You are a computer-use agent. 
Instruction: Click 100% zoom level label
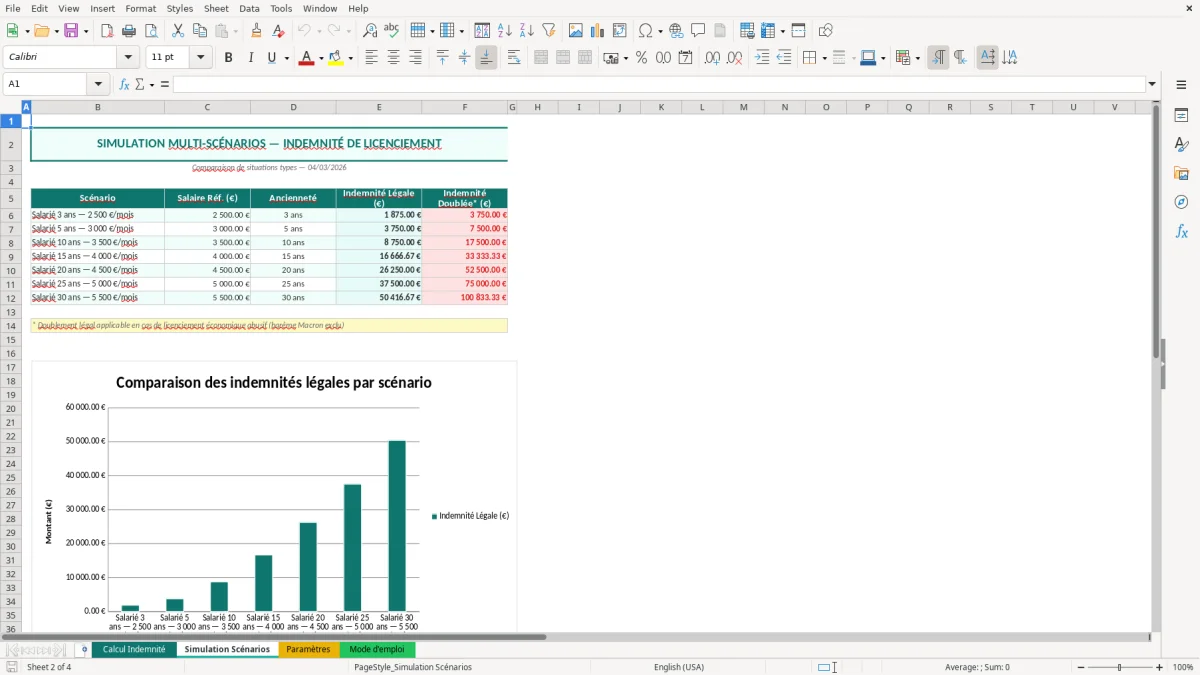point(1183,667)
